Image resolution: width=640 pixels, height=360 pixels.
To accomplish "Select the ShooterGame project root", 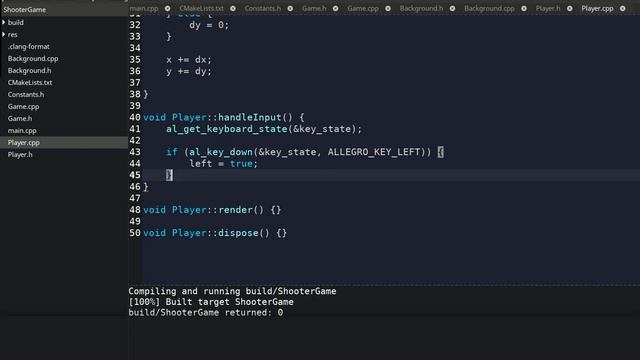I will click(x=24, y=9).
